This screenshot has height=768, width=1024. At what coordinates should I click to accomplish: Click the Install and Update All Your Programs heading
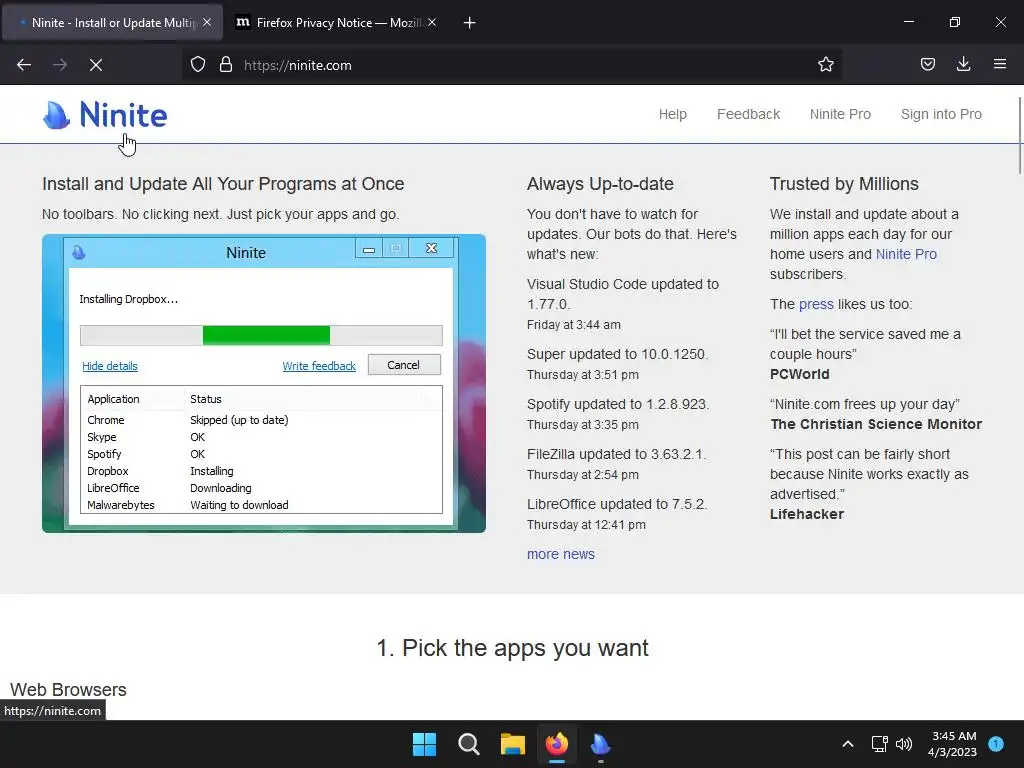point(223,184)
